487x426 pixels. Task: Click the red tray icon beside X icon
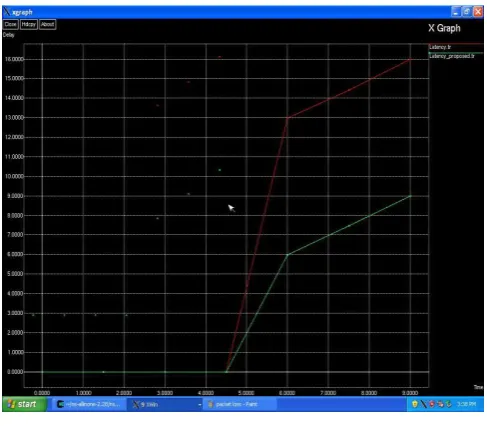[x=432, y=404]
